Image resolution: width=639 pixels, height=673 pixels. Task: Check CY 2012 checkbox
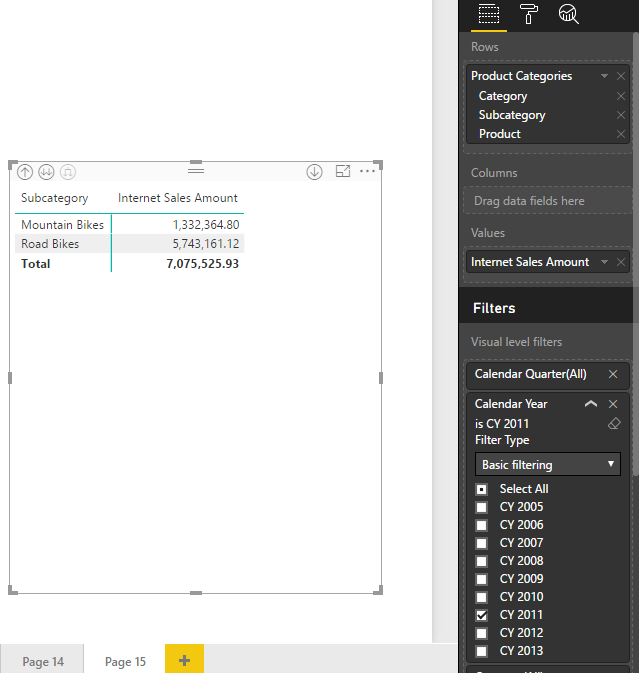tap(482, 634)
